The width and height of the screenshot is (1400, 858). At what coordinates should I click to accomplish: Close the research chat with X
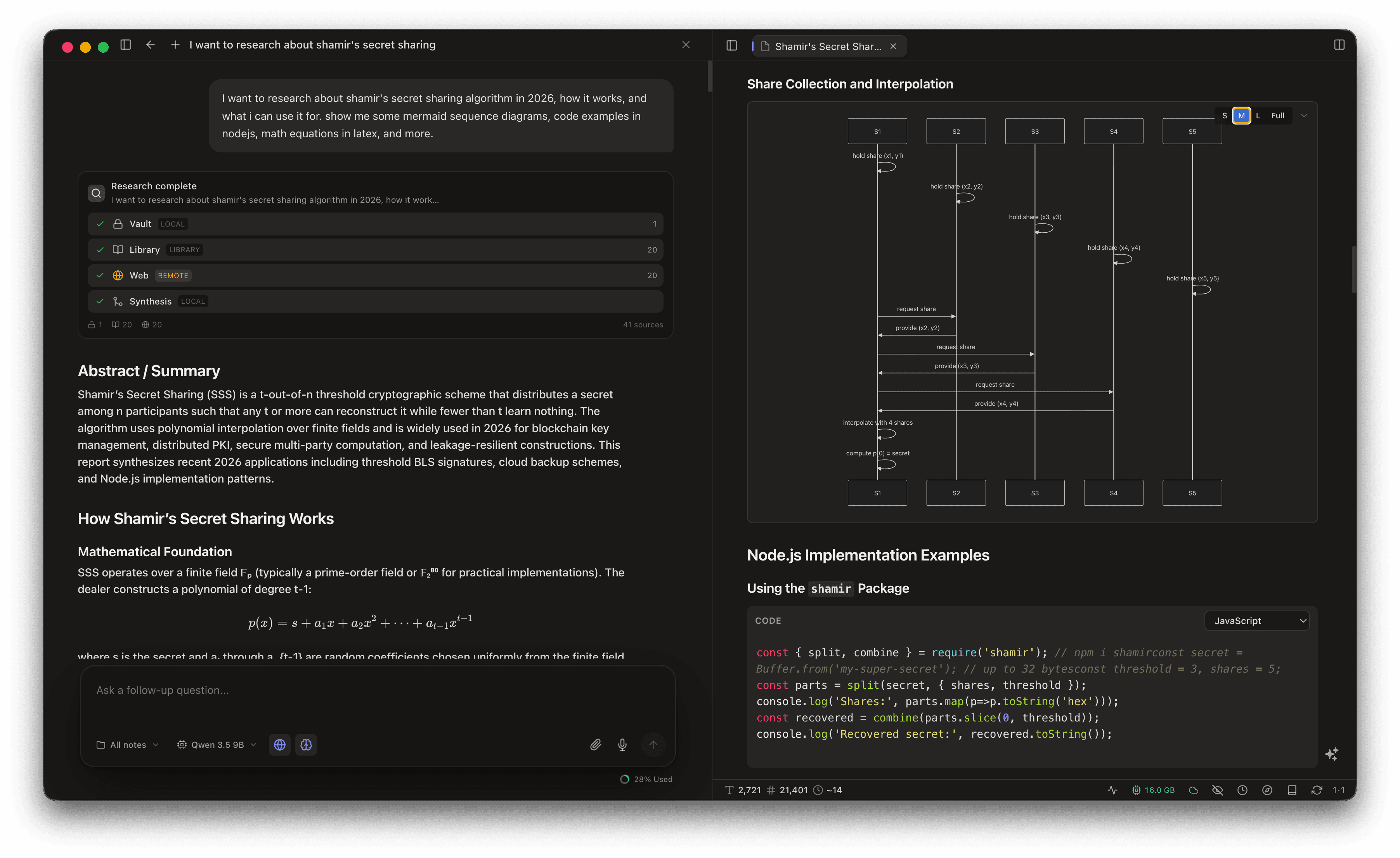tap(686, 45)
